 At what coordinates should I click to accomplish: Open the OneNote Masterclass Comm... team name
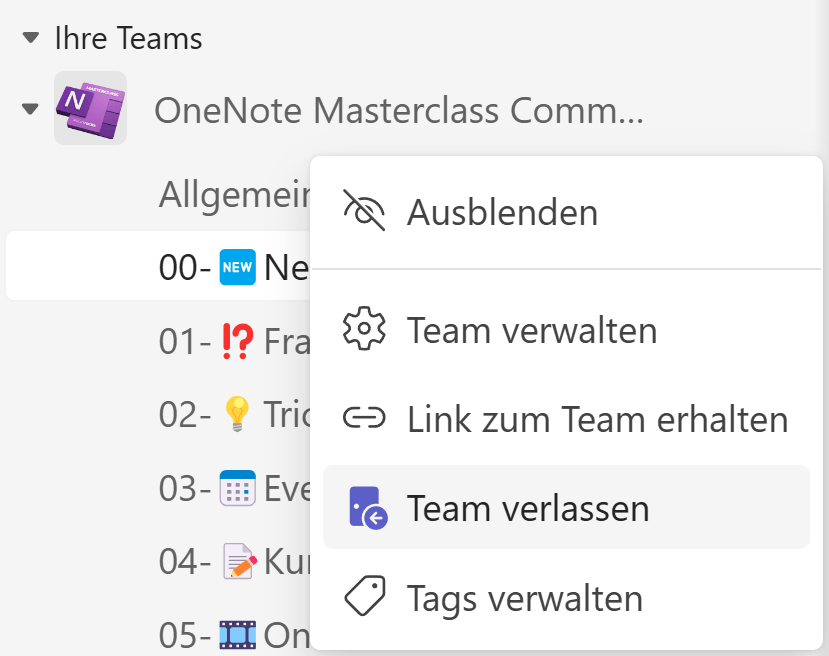[399, 110]
